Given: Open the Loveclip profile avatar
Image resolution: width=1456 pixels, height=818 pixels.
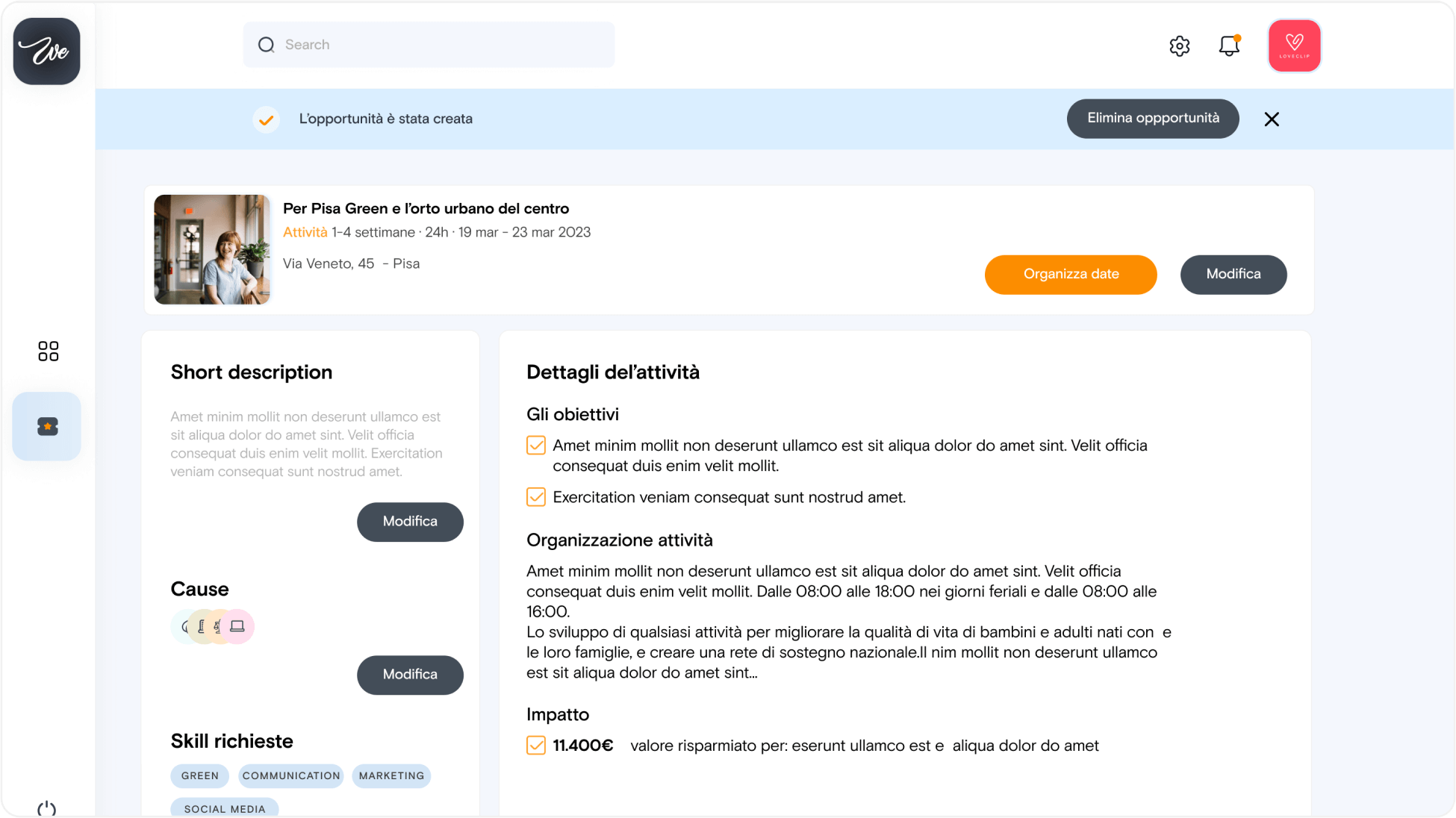Looking at the screenshot, I should click(x=1294, y=46).
